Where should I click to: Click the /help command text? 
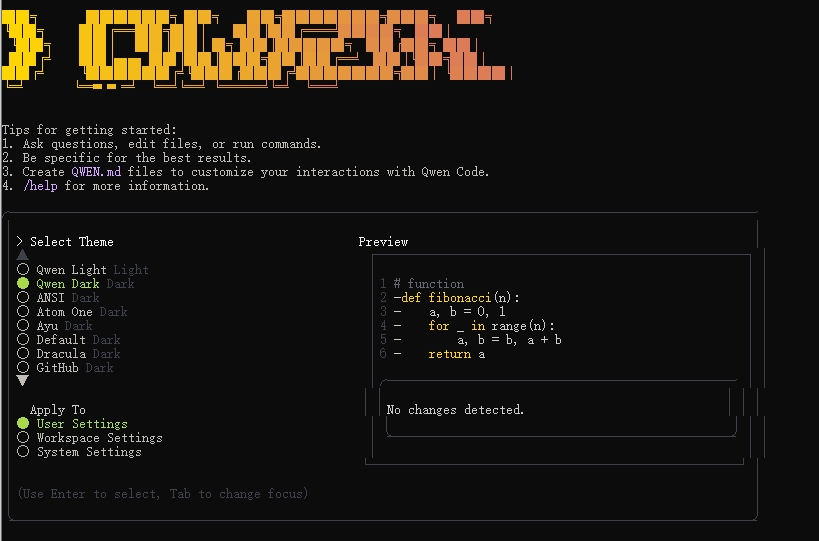pos(40,186)
